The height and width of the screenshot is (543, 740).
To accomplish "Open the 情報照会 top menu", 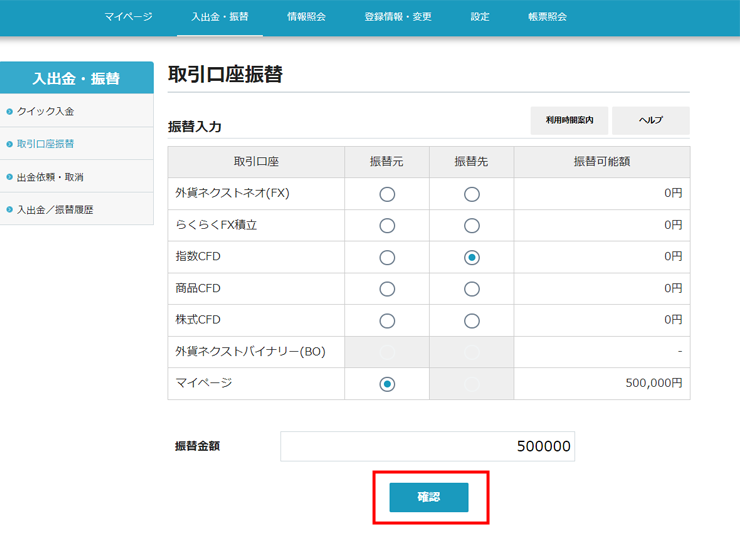I will [x=306, y=17].
